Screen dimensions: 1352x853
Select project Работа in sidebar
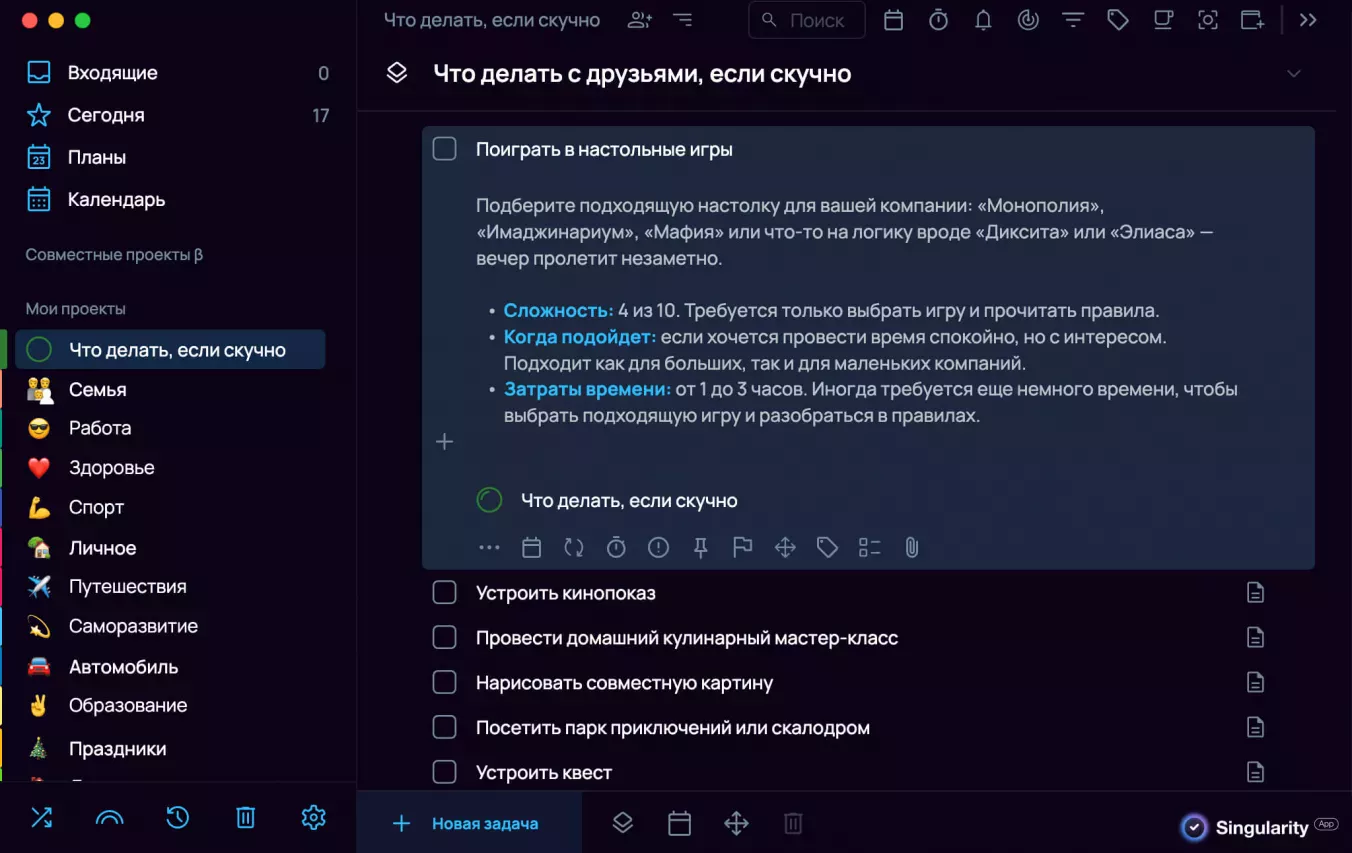[x=170, y=428]
